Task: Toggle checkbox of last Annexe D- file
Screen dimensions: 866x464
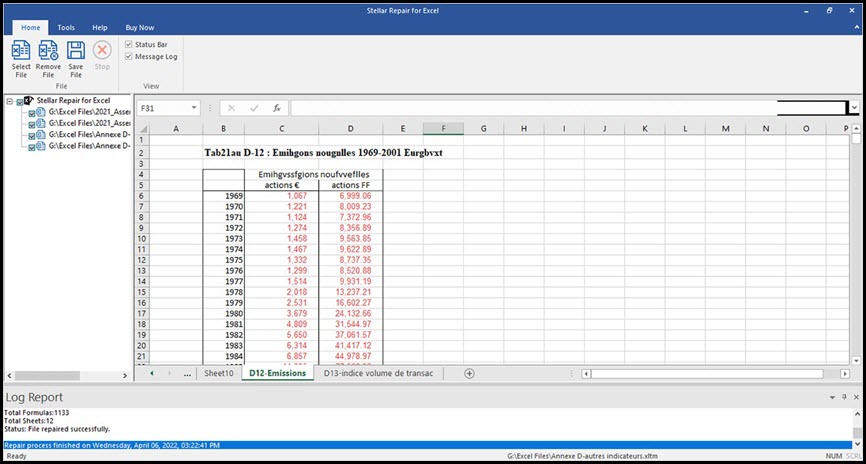Action: 31,147
